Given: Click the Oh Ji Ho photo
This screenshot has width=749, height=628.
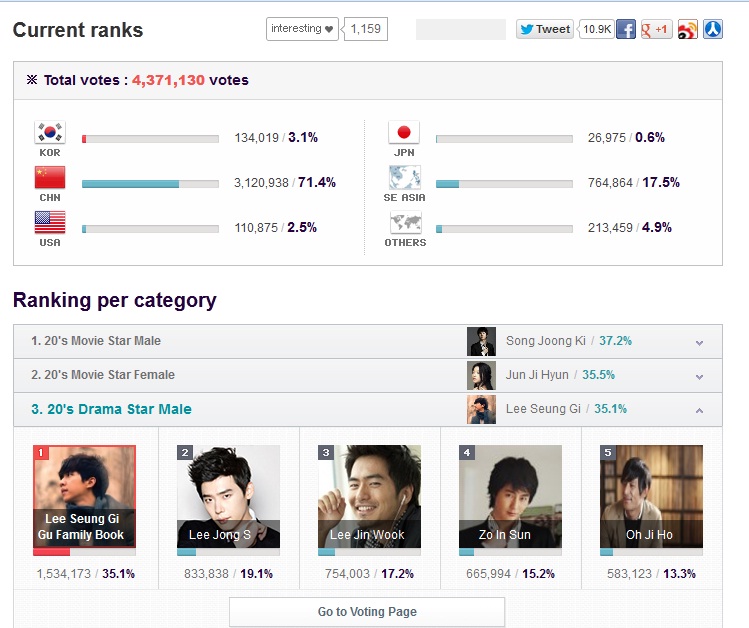Looking at the screenshot, I should click(651, 497).
